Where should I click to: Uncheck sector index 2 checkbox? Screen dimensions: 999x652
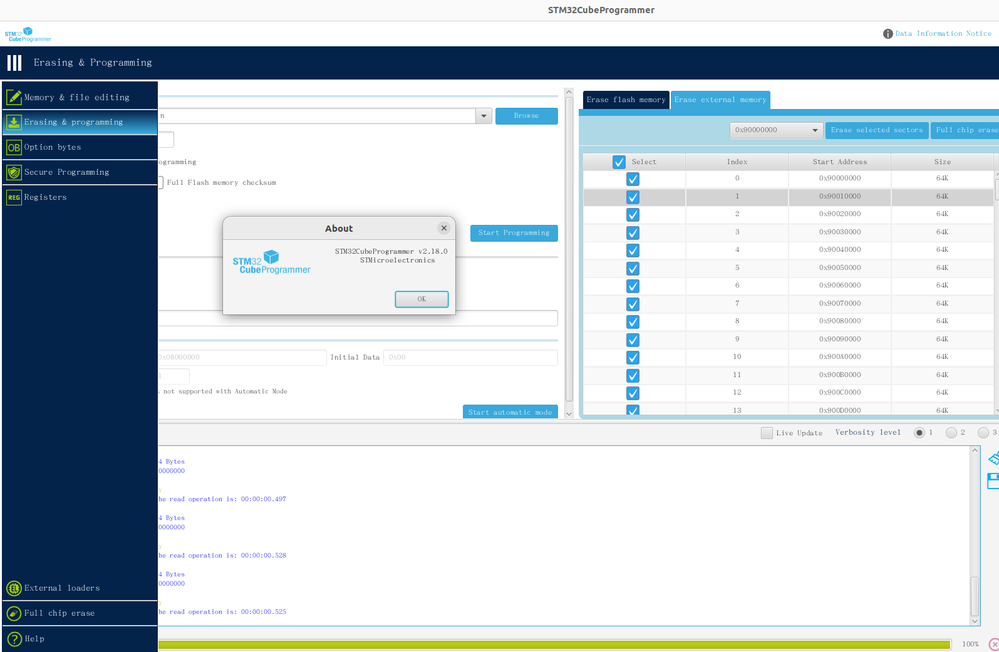click(633, 215)
